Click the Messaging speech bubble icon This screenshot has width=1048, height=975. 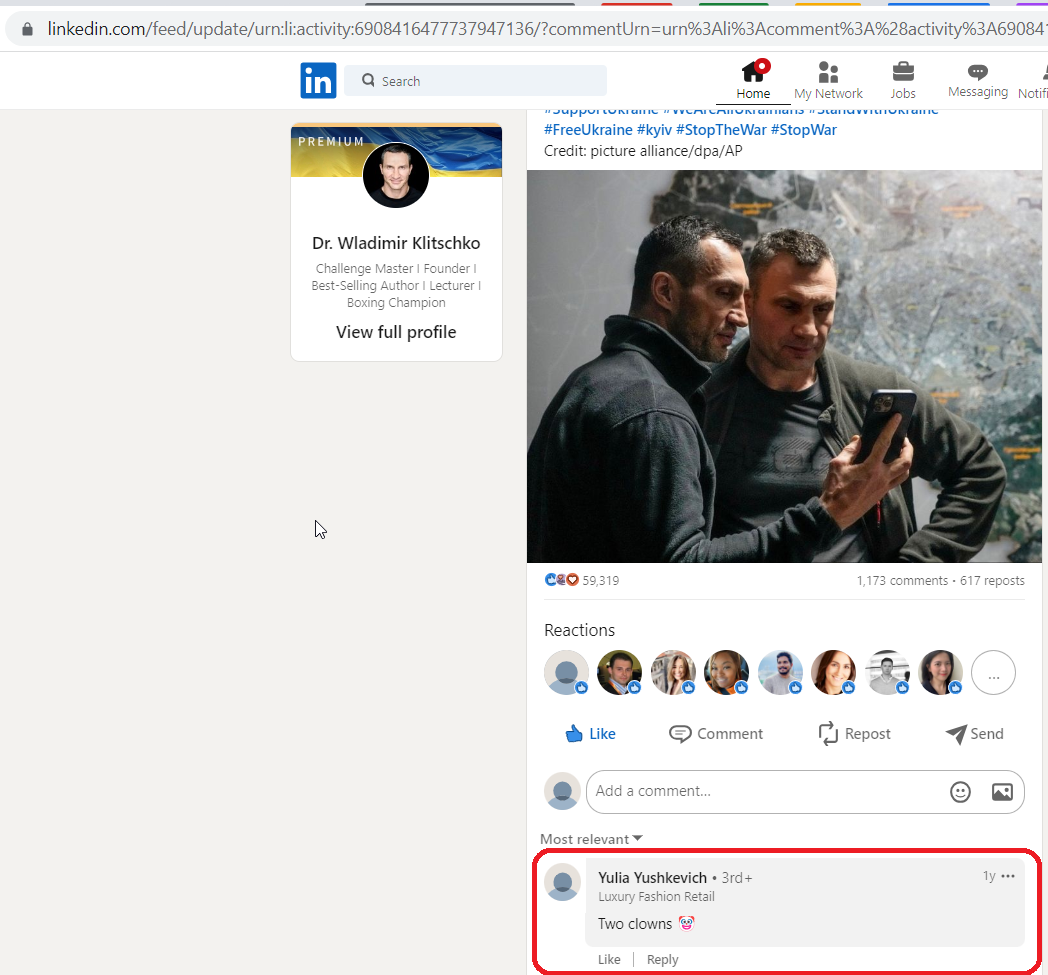[x=978, y=71]
